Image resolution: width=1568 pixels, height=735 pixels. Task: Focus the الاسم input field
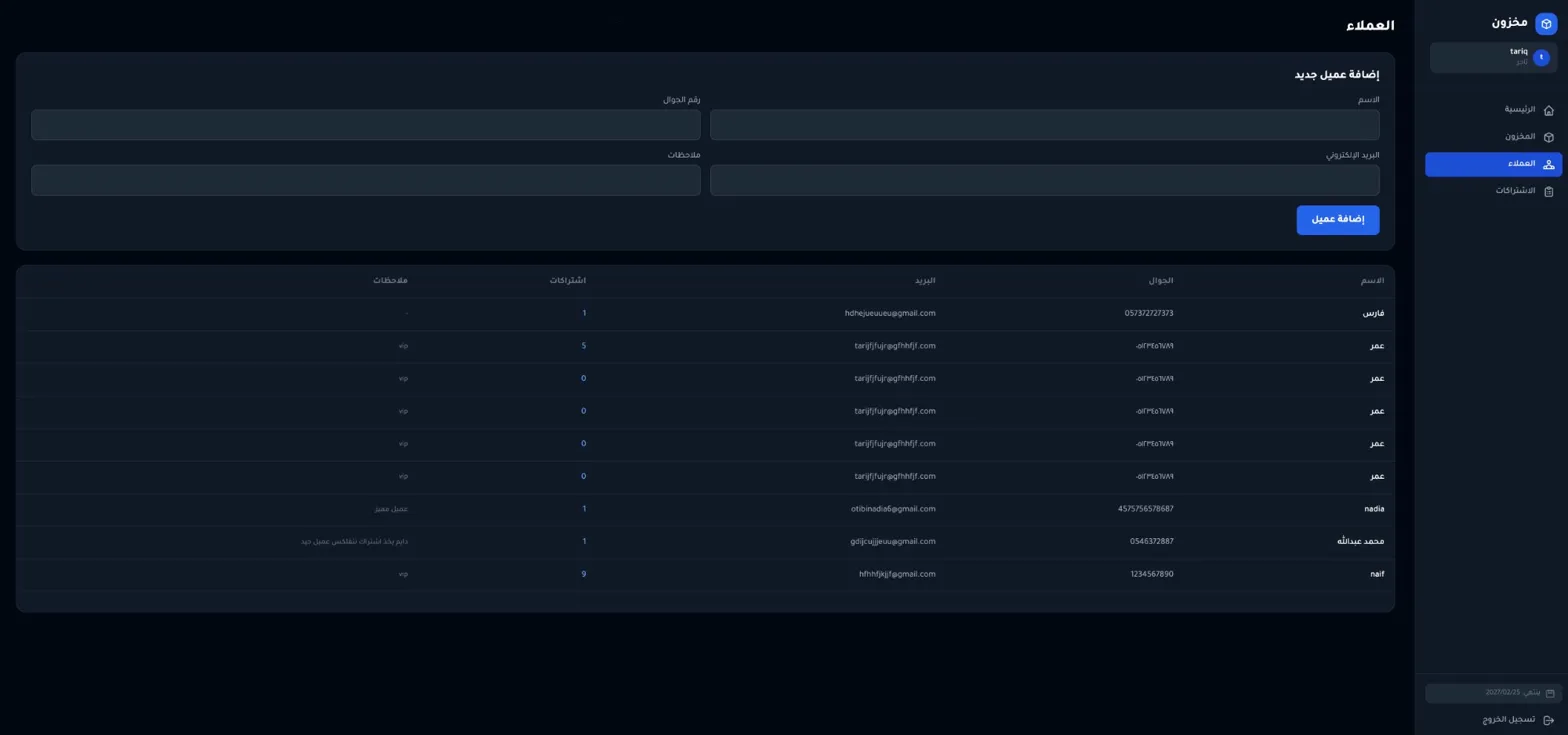pos(1044,125)
